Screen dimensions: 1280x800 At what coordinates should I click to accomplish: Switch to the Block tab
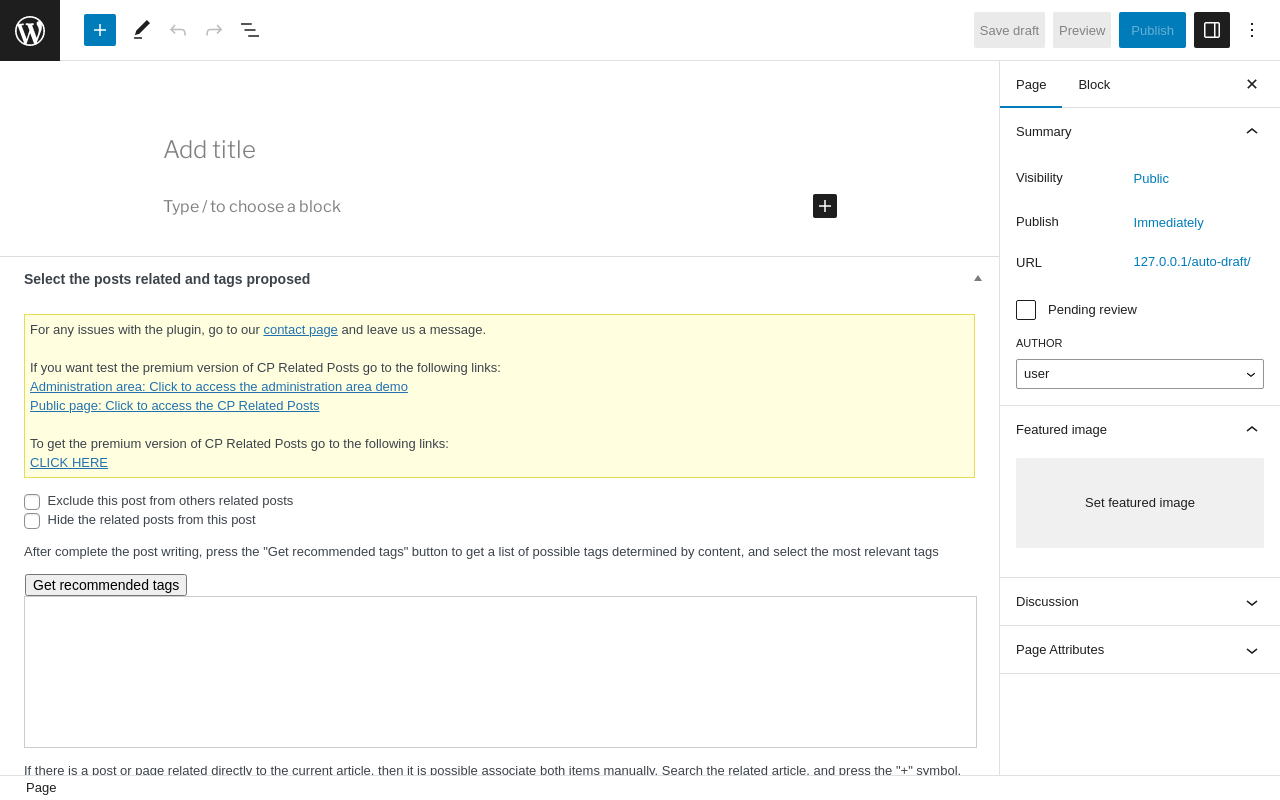pos(1094,84)
